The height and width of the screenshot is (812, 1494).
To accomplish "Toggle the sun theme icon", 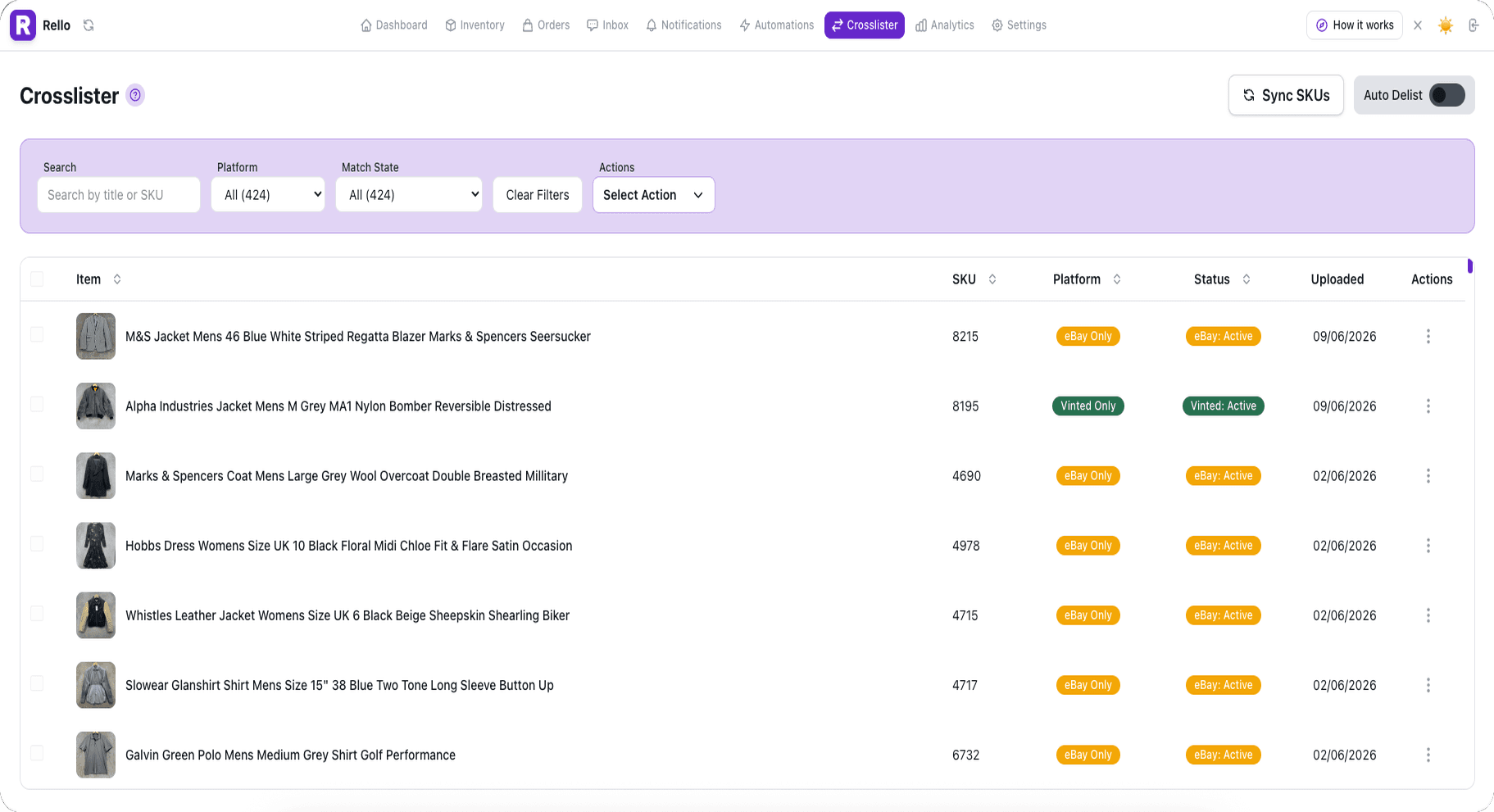I will [1446, 25].
